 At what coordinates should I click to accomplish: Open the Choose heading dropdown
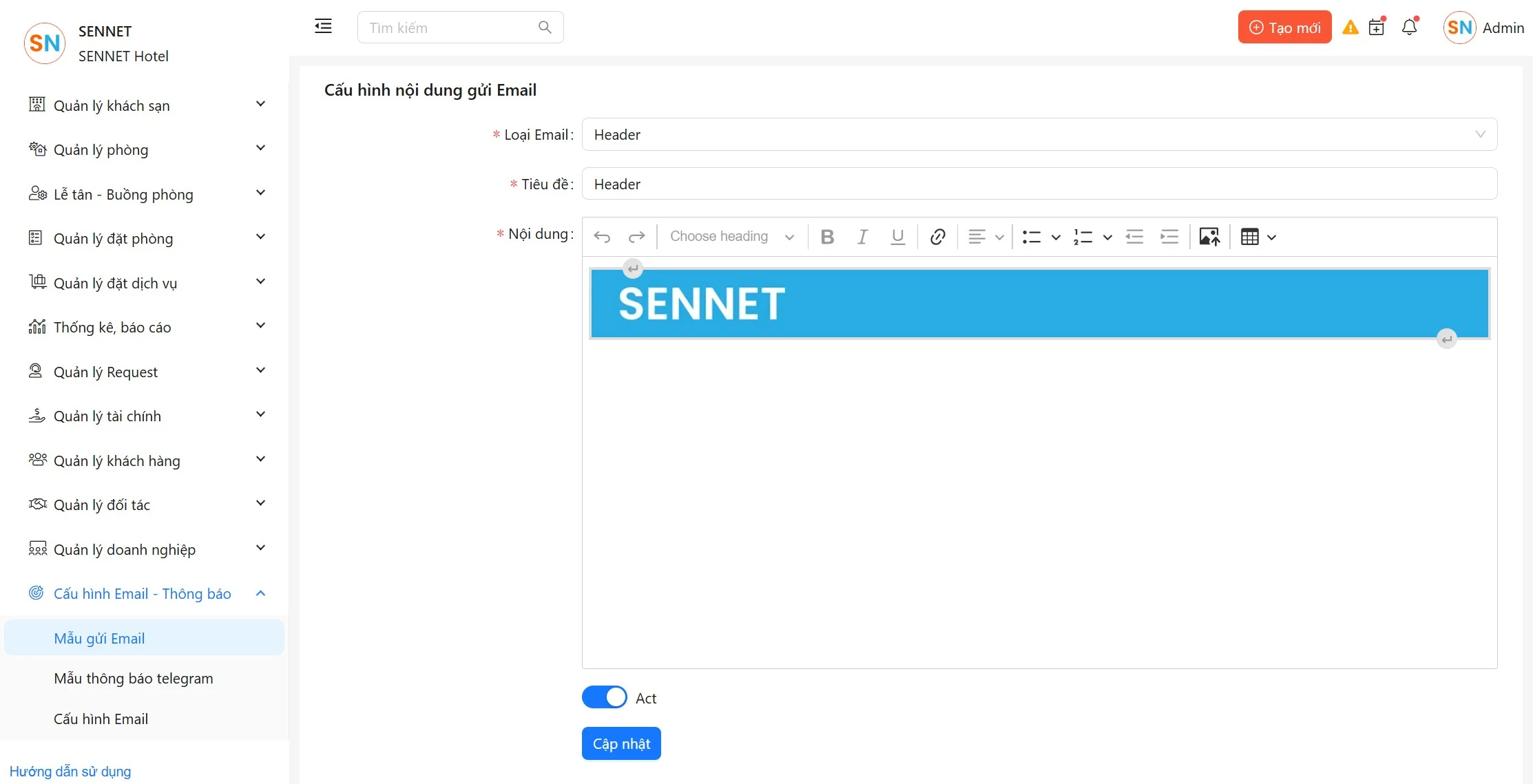(x=731, y=237)
